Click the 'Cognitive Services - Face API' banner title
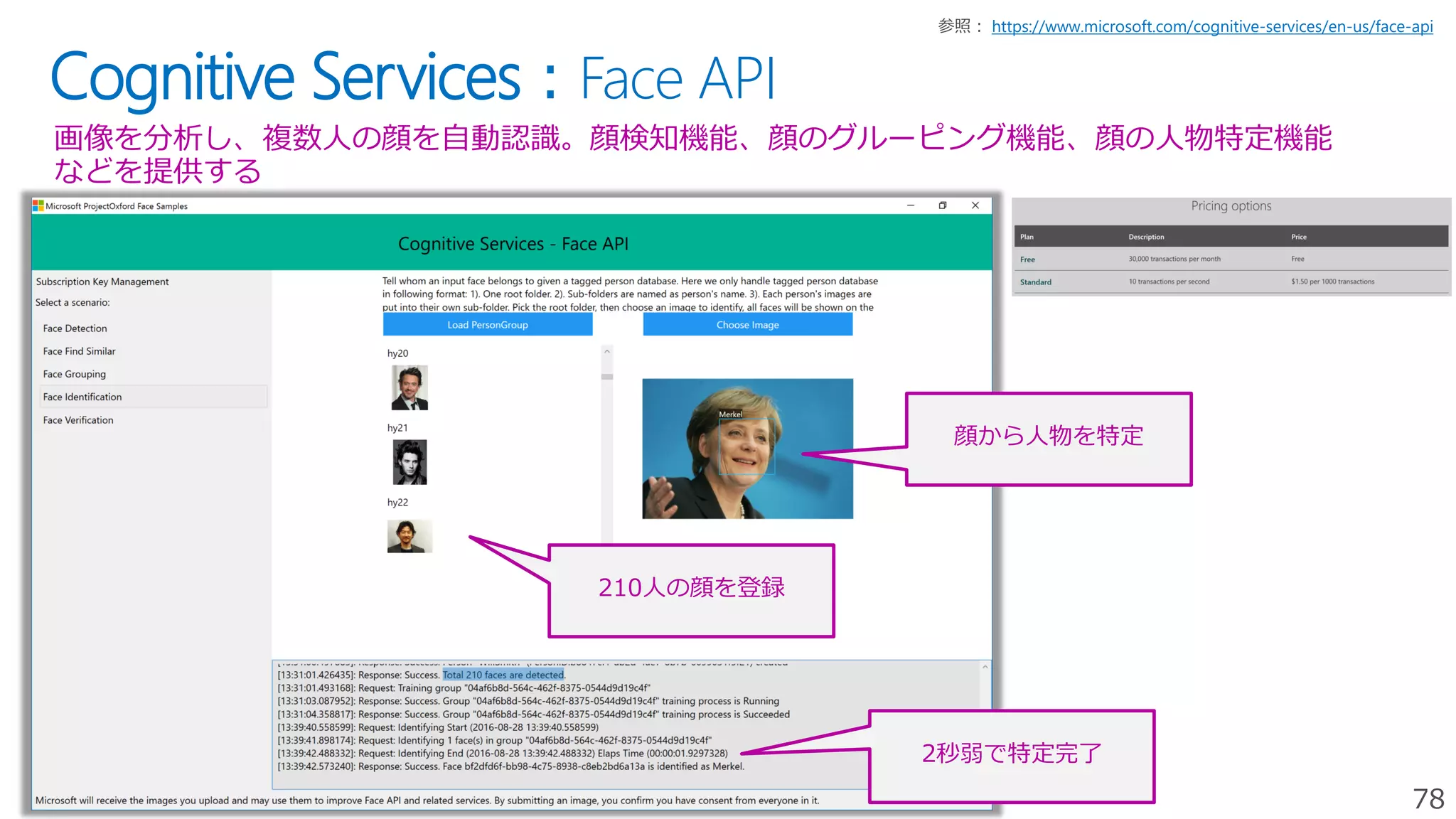Screen dimensions: 1456x819 click(x=513, y=244)
